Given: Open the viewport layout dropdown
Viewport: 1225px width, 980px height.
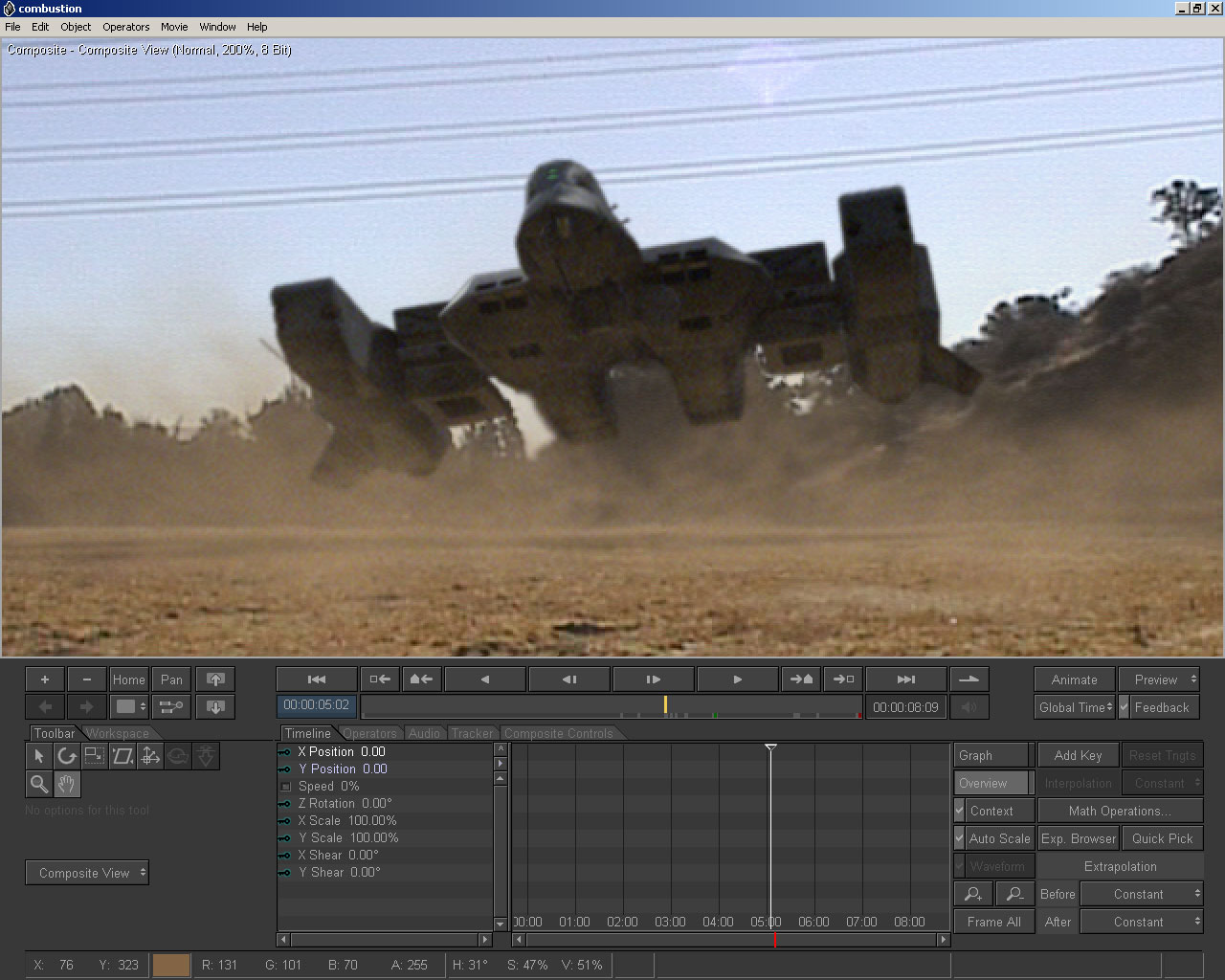Looking at the screenshot, I should tap(129, 707).
